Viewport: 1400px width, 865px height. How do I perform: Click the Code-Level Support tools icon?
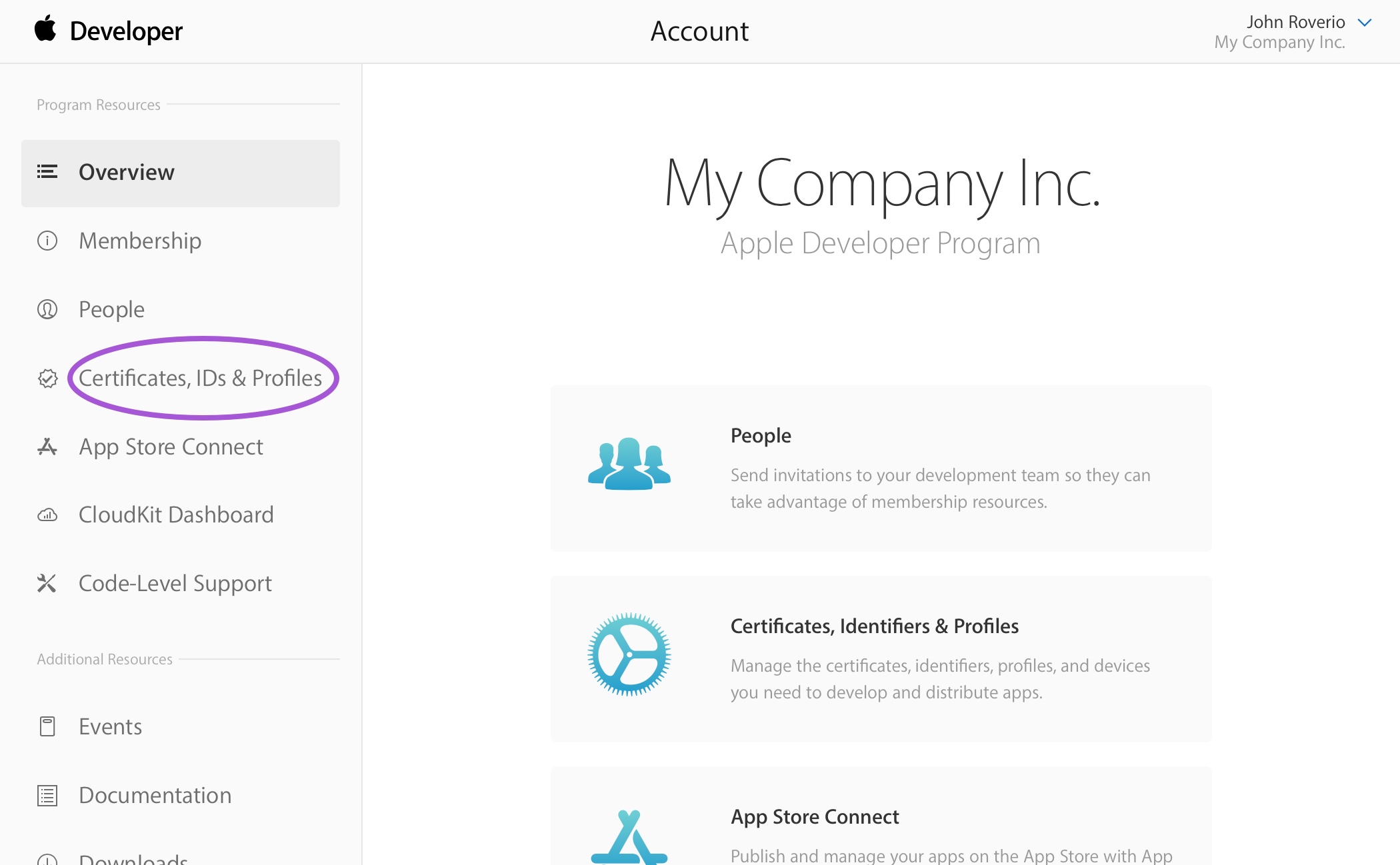(x=47, y=583)
